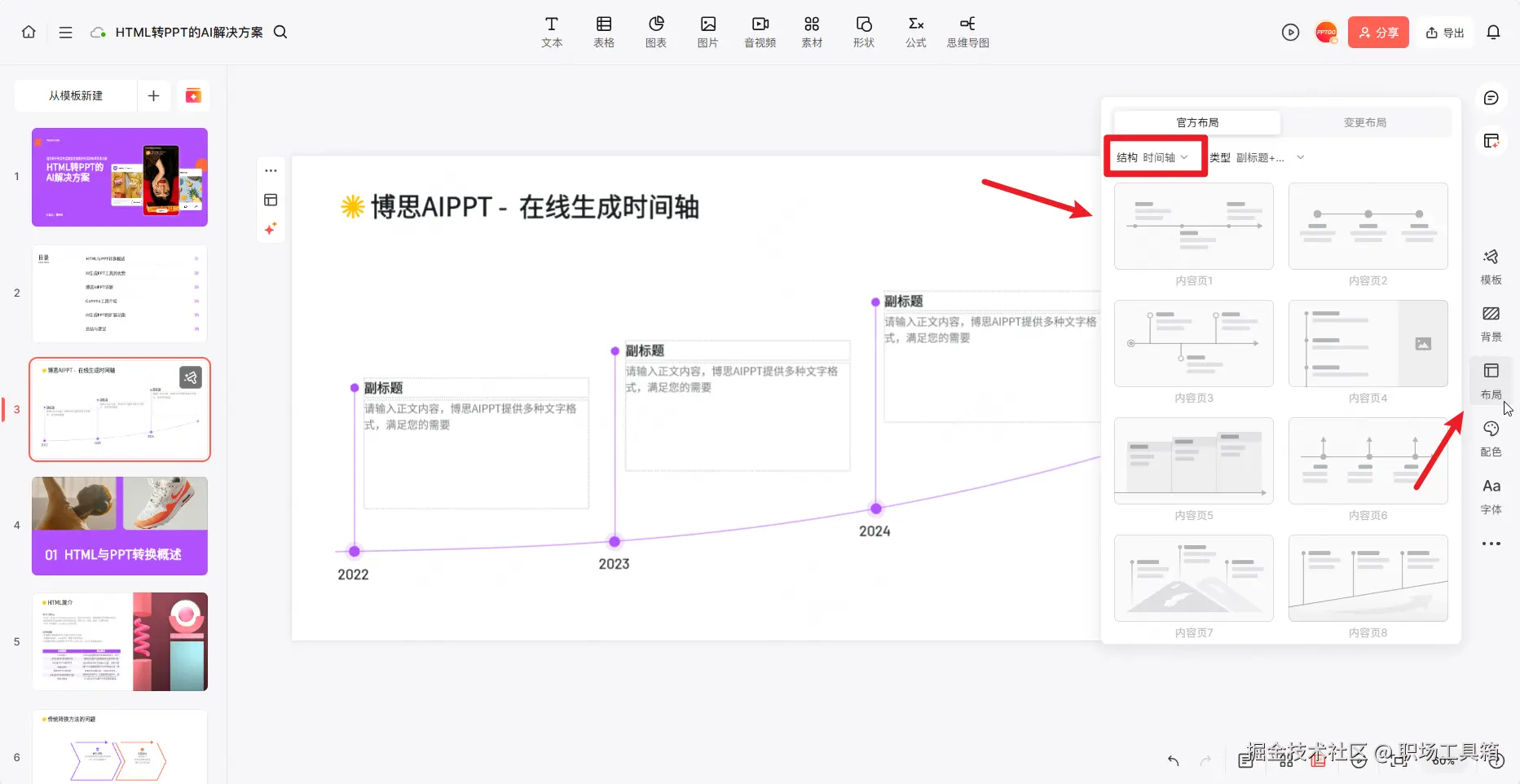This screenshot has height=784, width=1520.
Task: Click the canvas layout grid icon
Action: coord(271,200)
